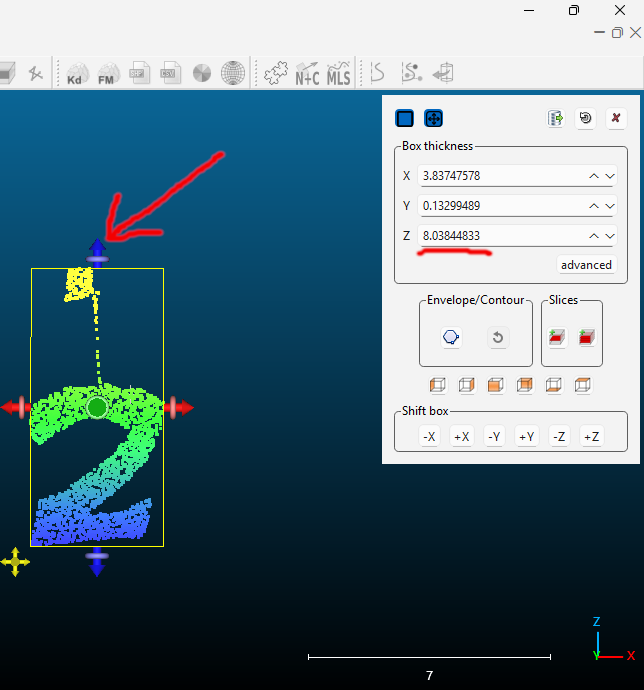644x690 pixels.
Task: Click the green center sphere of the box
Action: tap(97, 407)
